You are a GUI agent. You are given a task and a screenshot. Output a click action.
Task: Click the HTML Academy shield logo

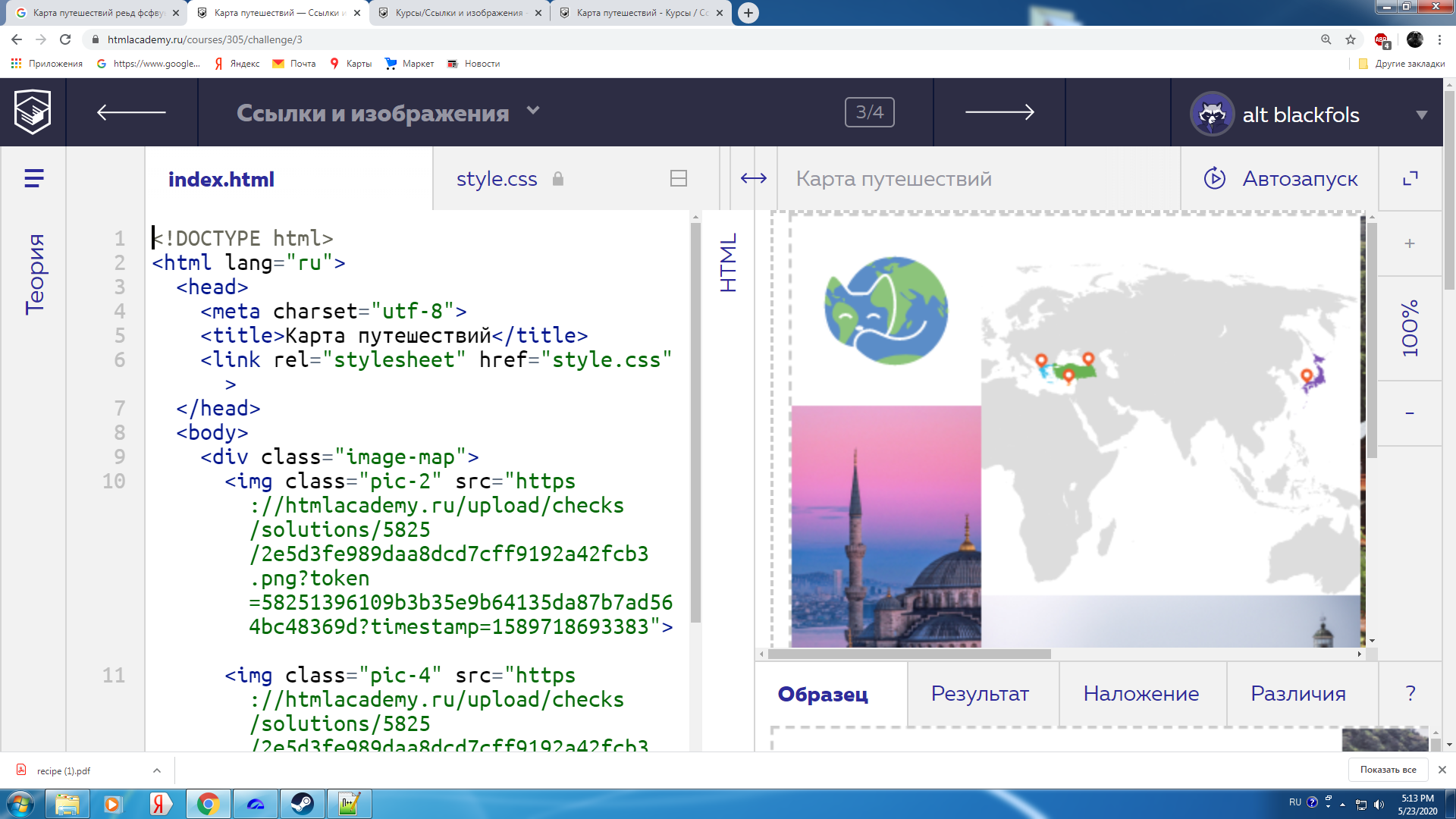33,112
